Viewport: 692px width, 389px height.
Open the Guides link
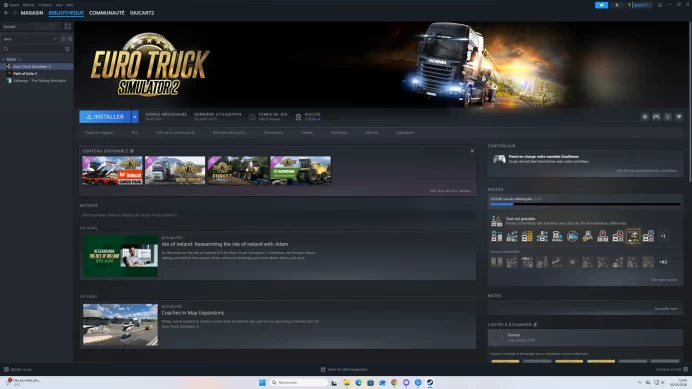[x=307, y=132]
